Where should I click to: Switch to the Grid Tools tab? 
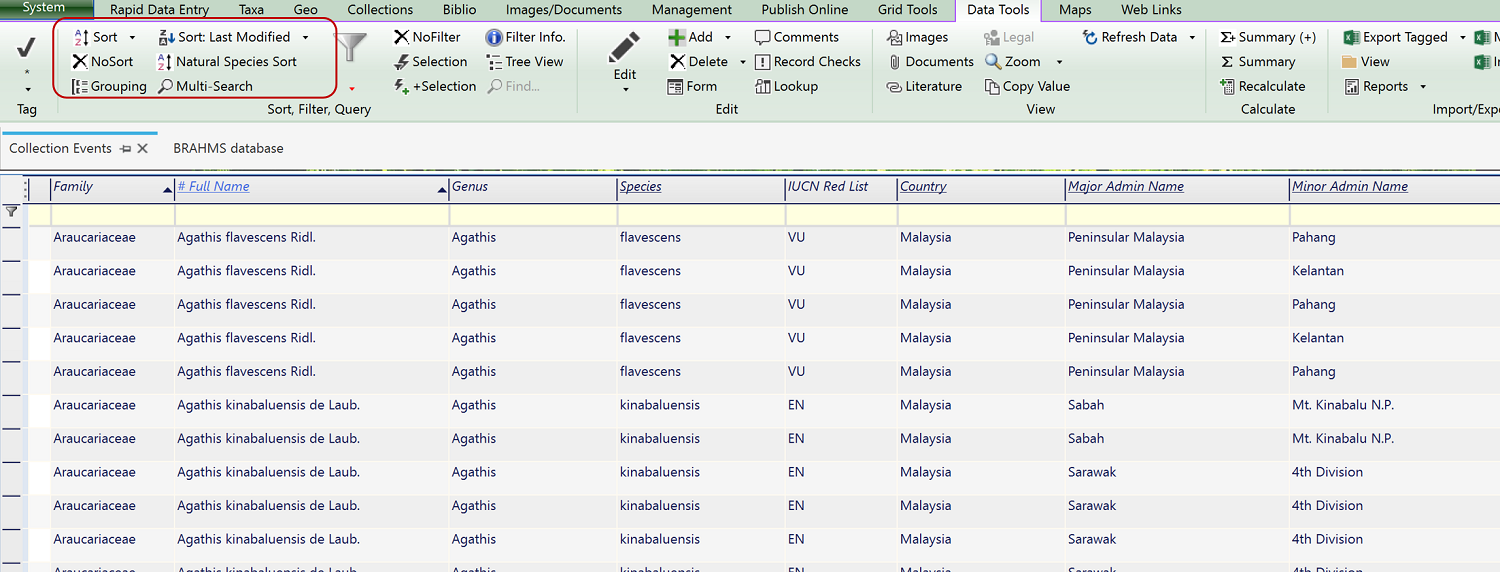(908, 10)
